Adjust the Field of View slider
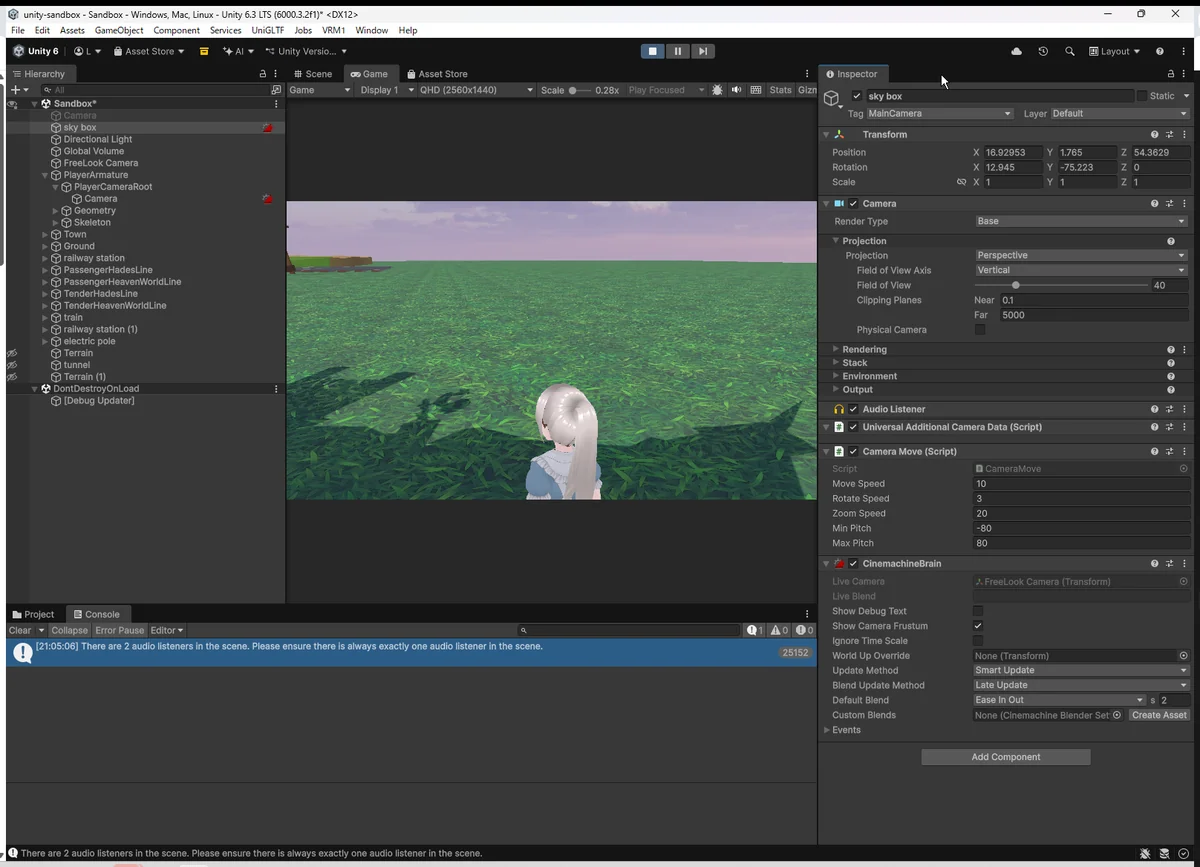Screen dimensions: 1200x867 [x=1016, y=286]
